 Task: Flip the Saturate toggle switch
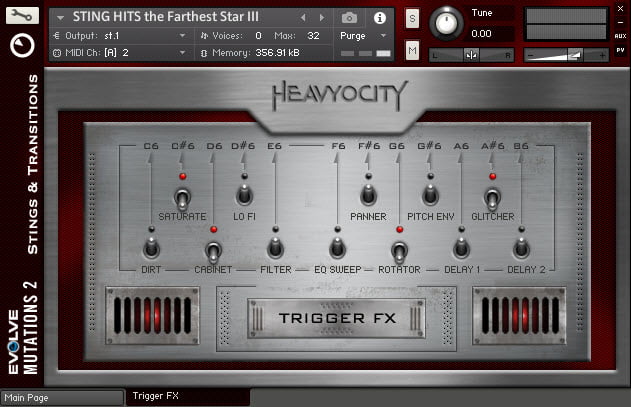[x=182, y=198]
